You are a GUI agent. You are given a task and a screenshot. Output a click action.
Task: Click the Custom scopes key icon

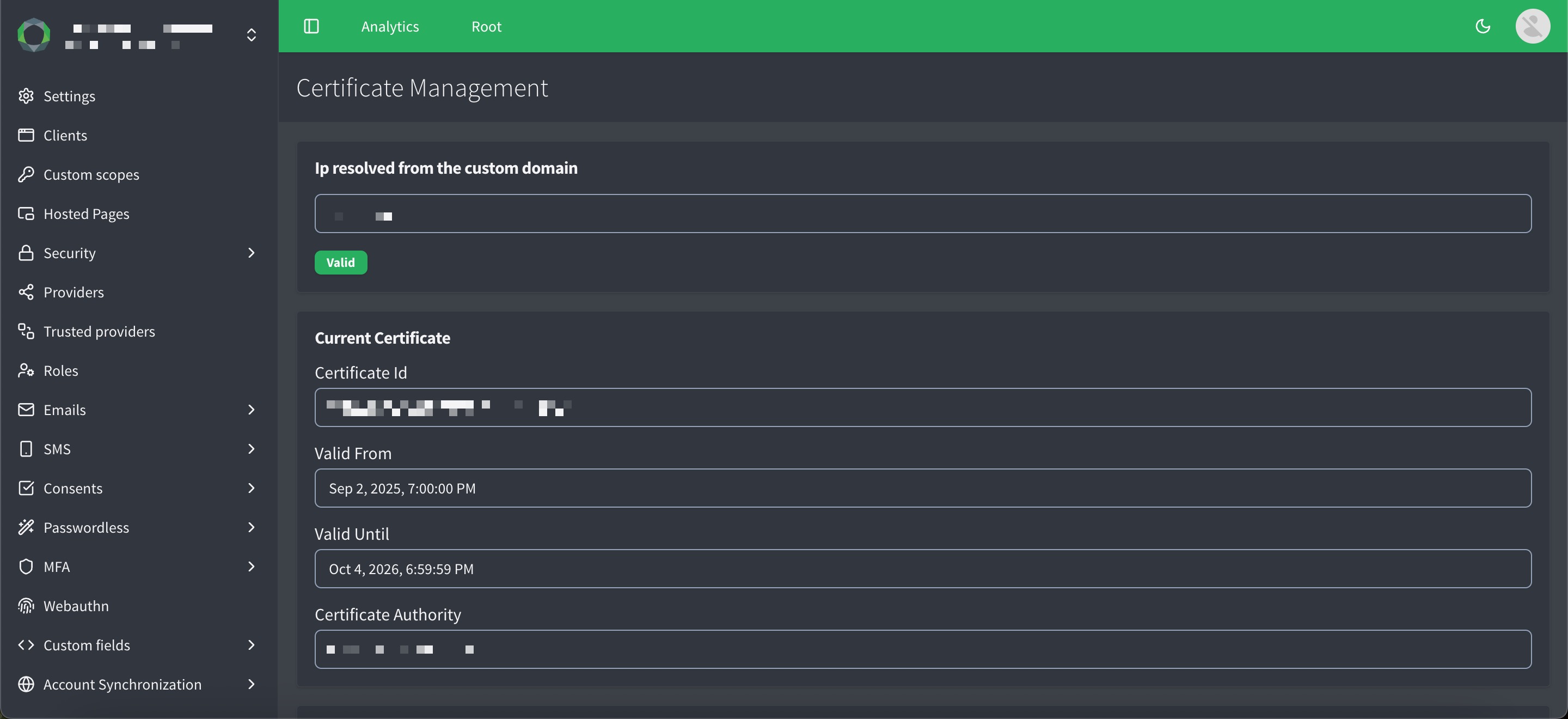26,175
